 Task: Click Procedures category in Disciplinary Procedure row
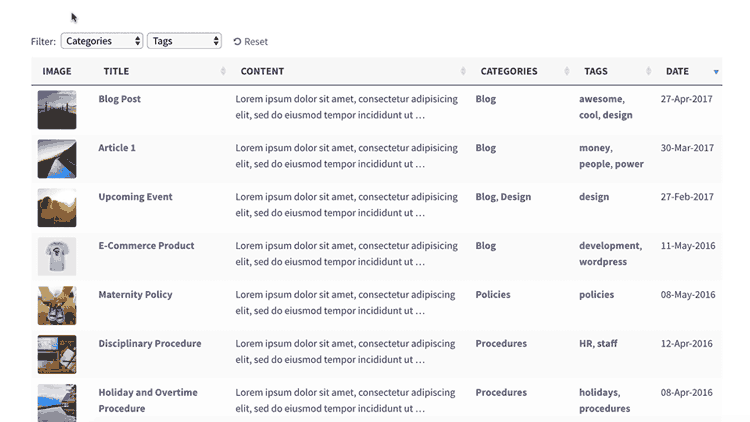501,344
